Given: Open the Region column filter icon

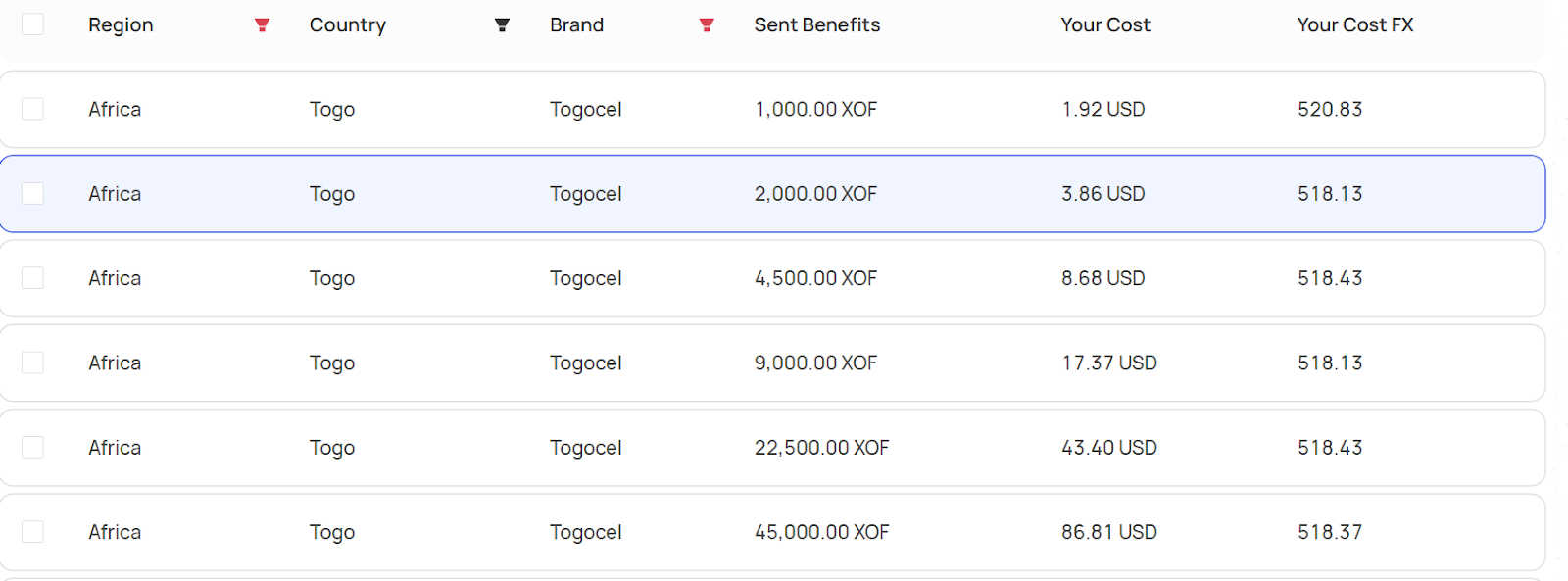Looking at the screenshot, I should pos(262,25).
